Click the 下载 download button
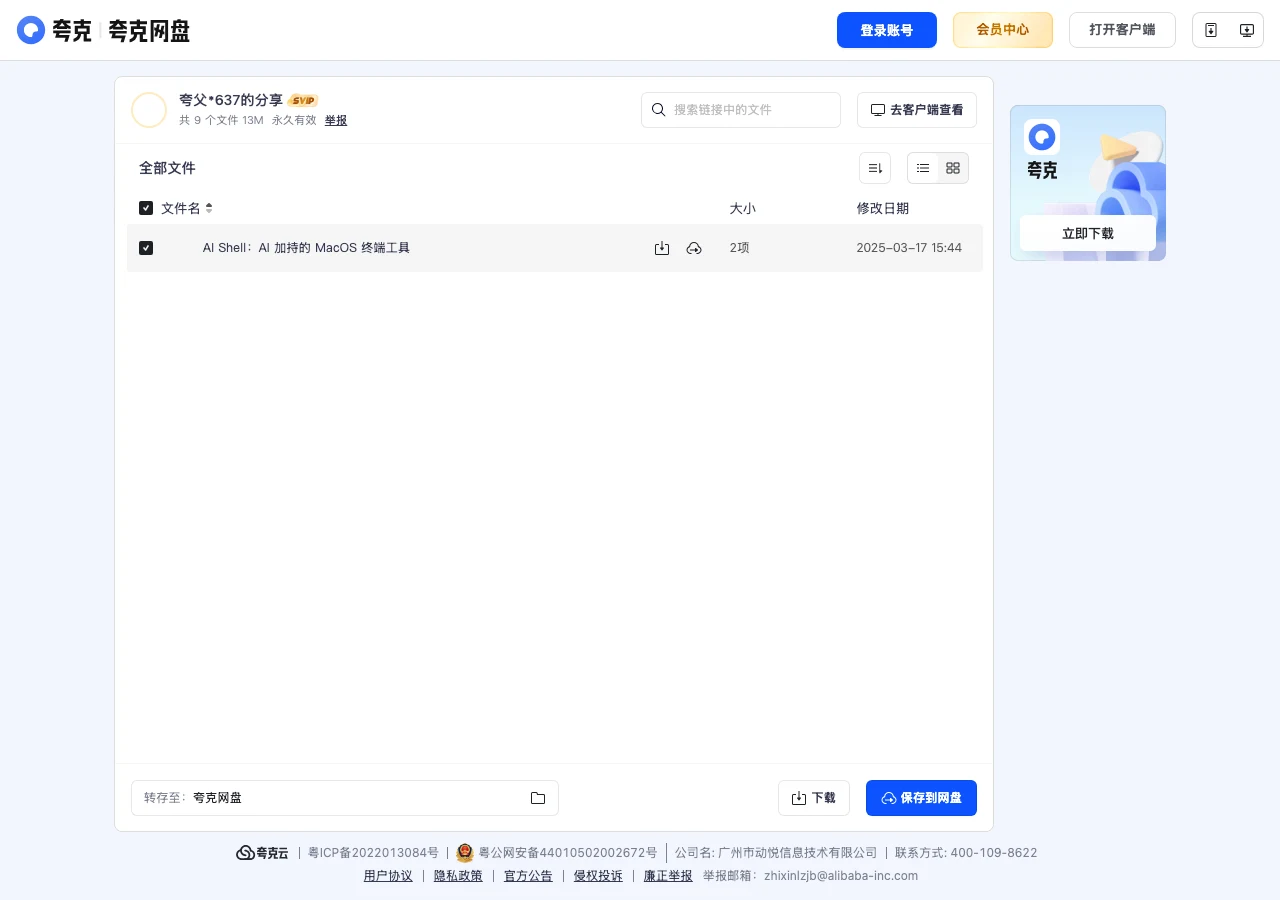 coord(814,798)
